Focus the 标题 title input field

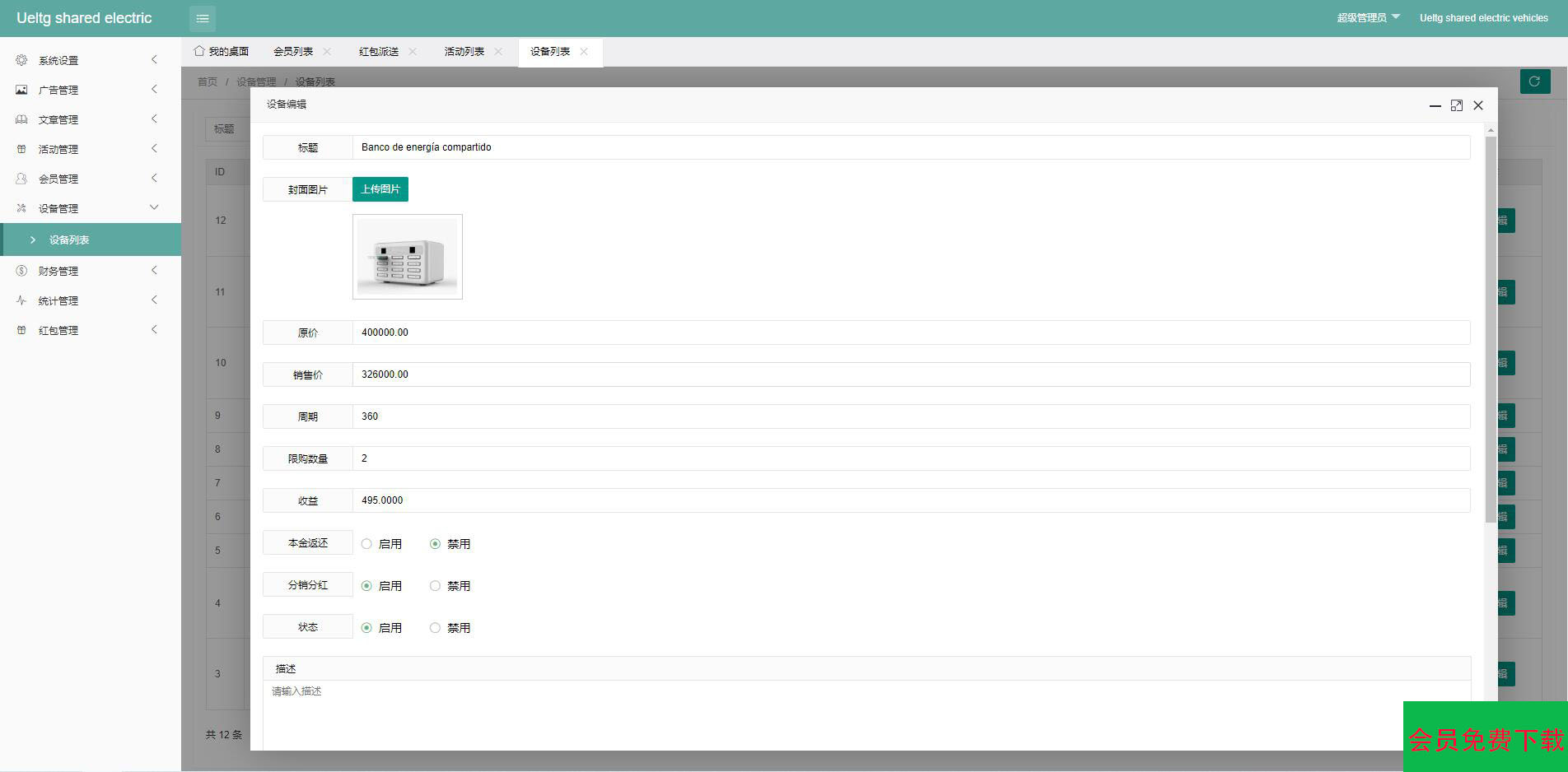coord(911,147)
